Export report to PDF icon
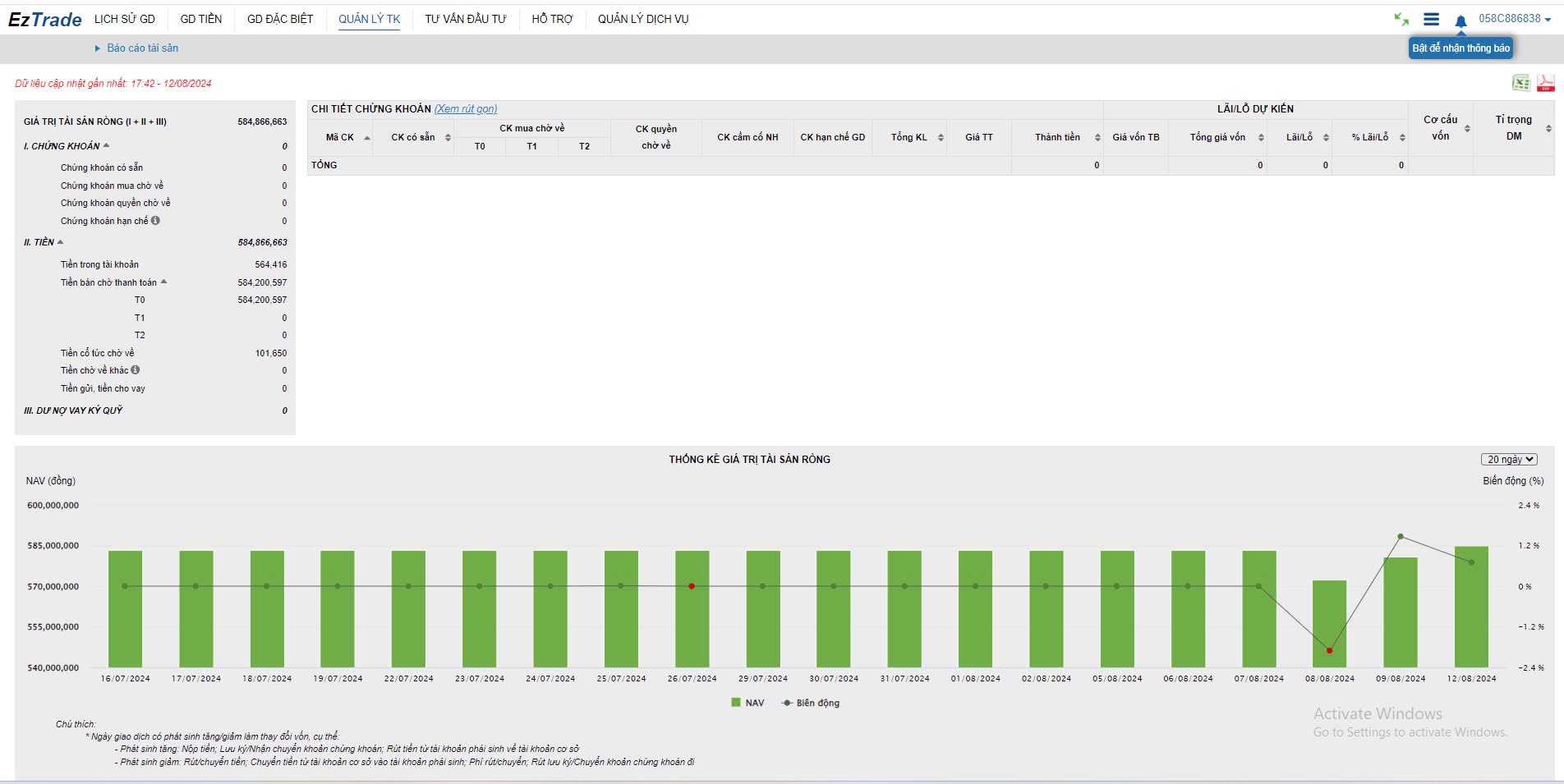The height and width of the screenshot is (784, 1564). (1546, 83)
